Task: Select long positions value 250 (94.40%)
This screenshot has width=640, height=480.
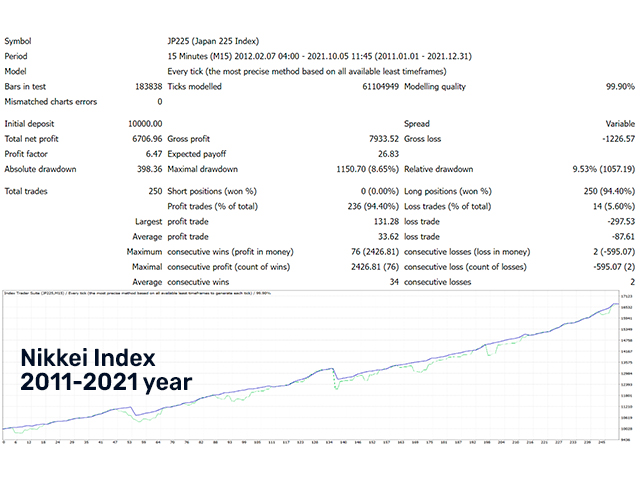Action: point(609,191)
